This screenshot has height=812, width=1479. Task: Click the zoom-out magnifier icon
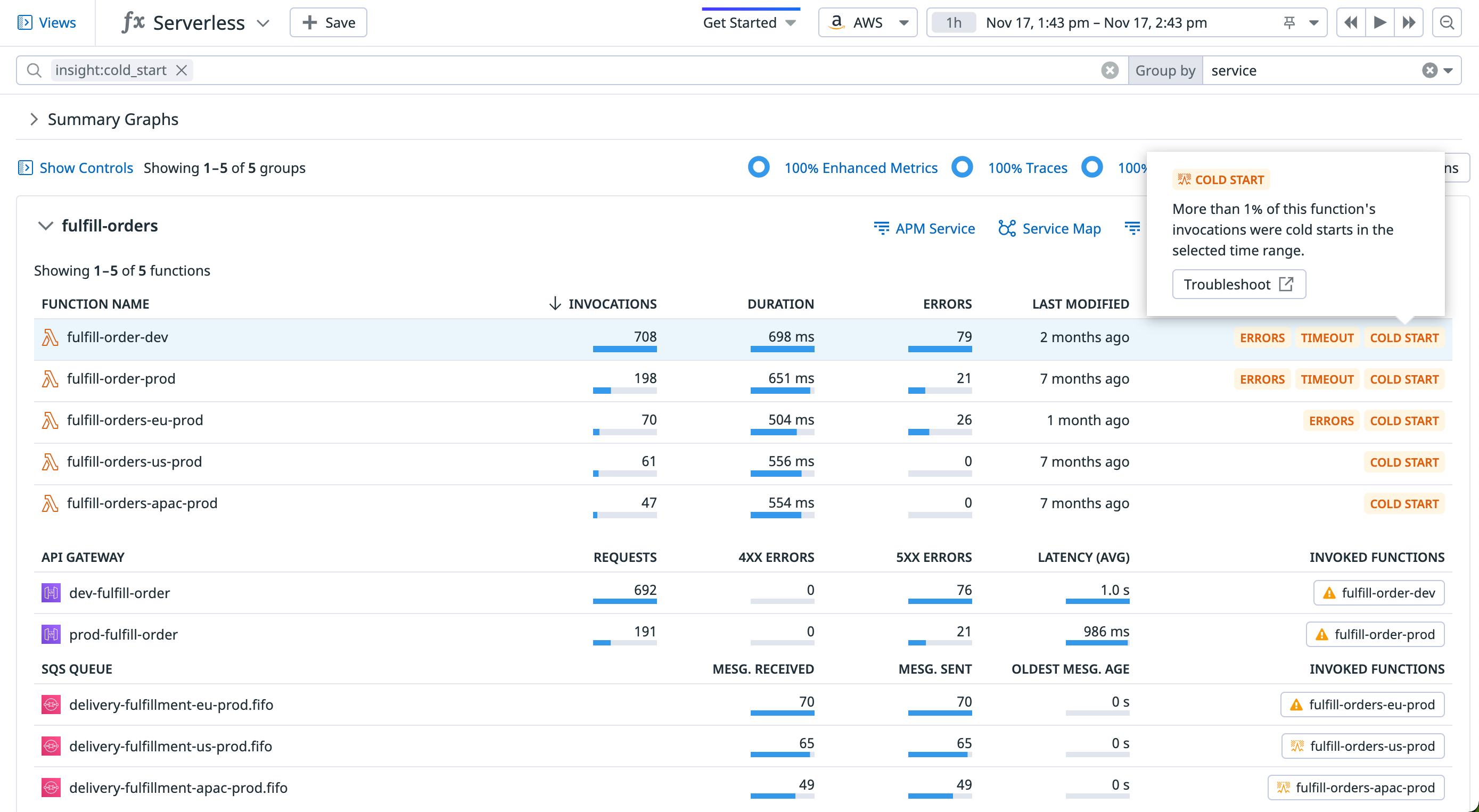1447,22
